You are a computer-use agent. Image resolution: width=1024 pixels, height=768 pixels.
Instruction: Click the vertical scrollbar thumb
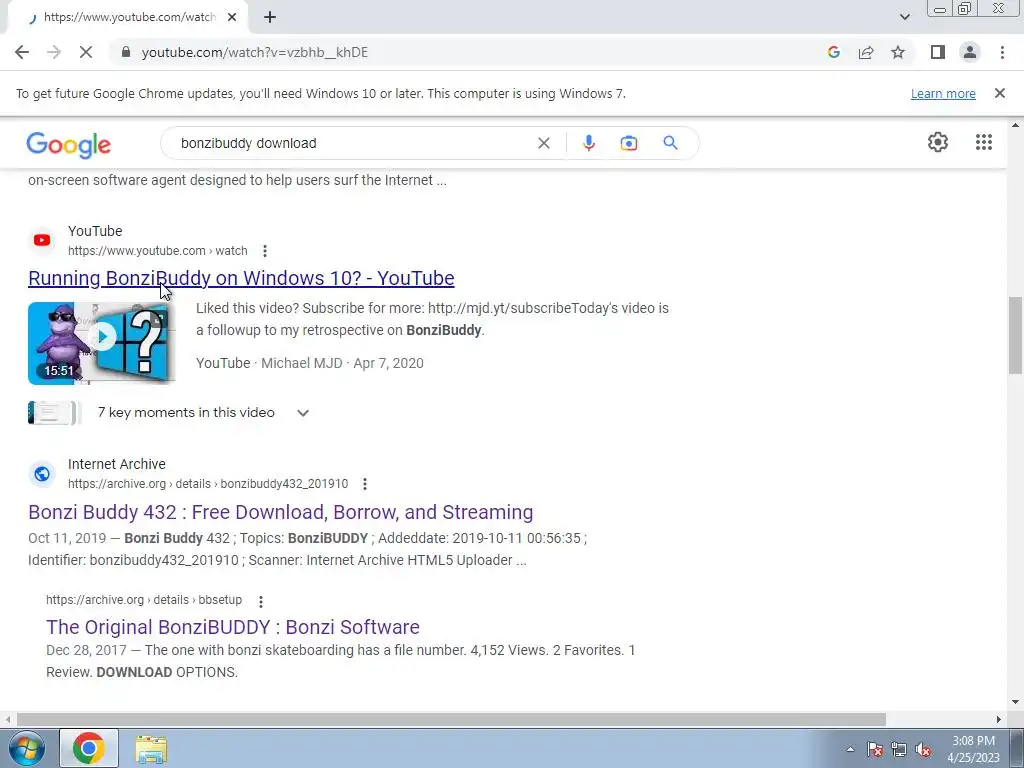(x=1016, y=335)
